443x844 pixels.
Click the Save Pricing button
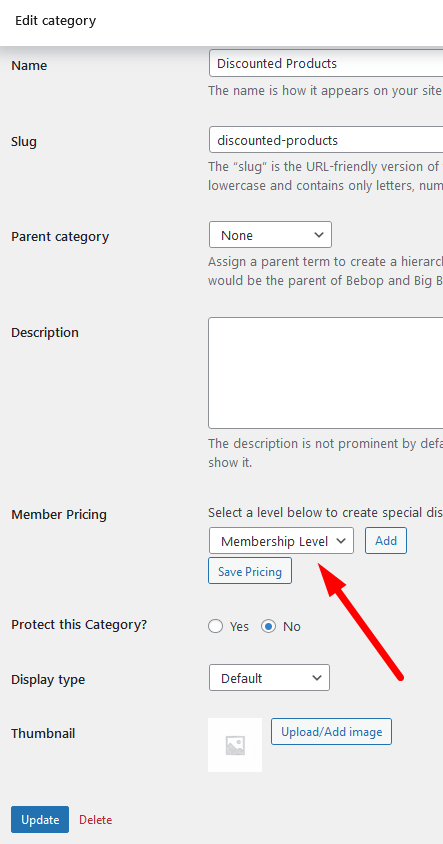pyautogui.click(x=250, y=571)
